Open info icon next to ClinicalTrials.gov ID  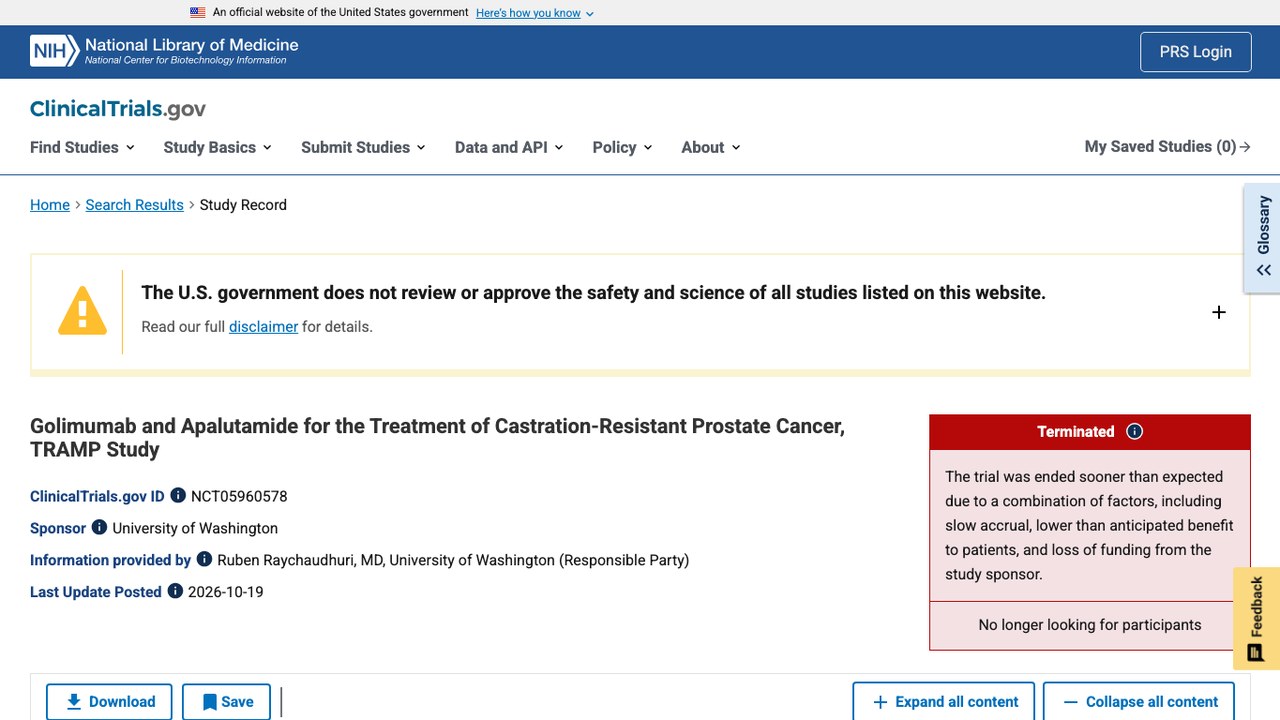pyautogui.click(x=178, y=495)
